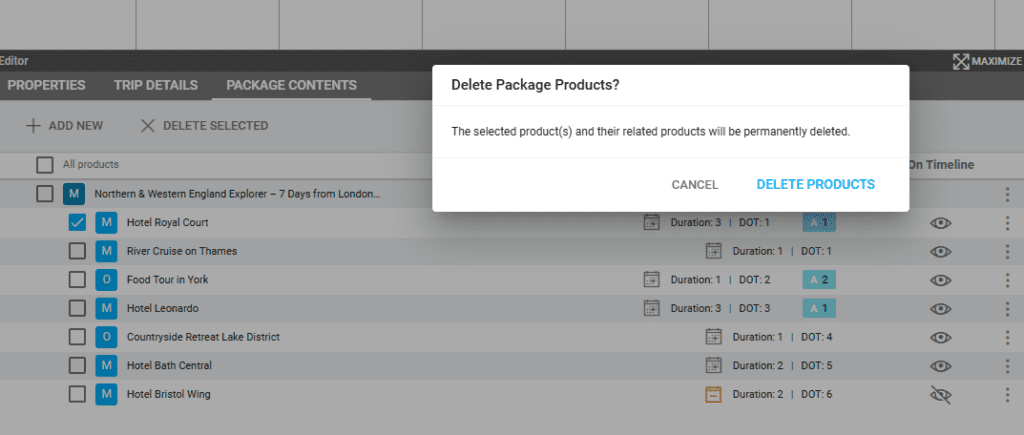This screenshot has width=1024, height=435.
Task: Show Hotel Bristol Wing on timeline
Action: 940,395
